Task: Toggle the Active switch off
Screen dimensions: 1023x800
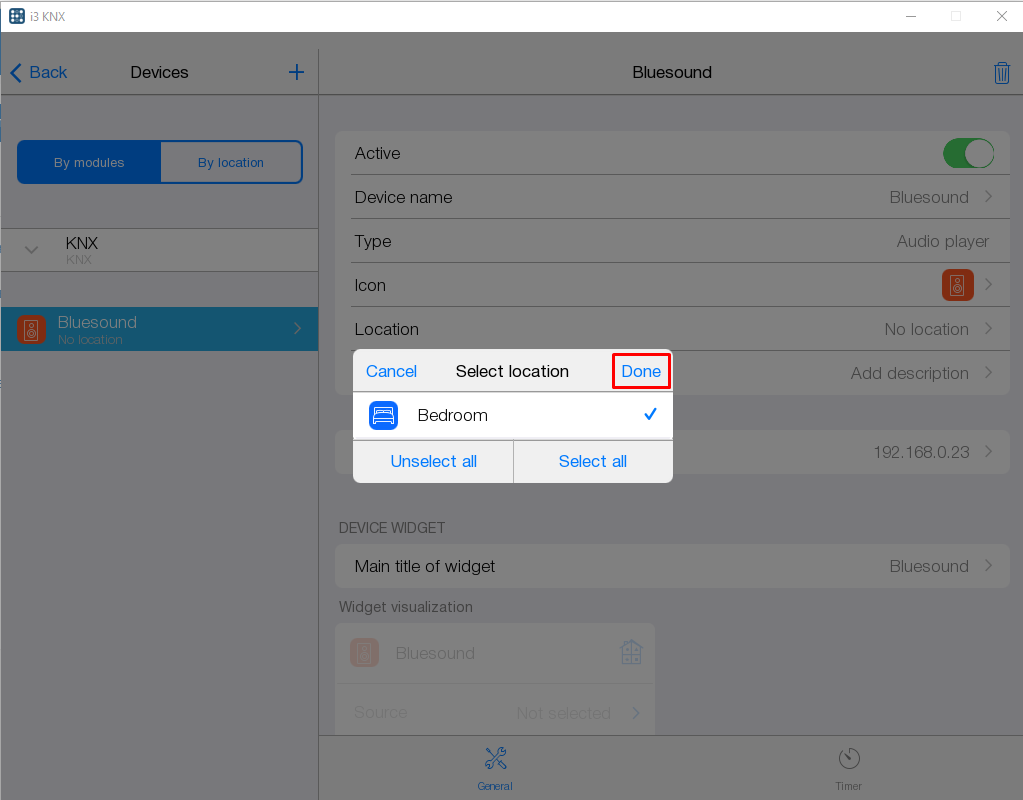Action: click(967, 153)
